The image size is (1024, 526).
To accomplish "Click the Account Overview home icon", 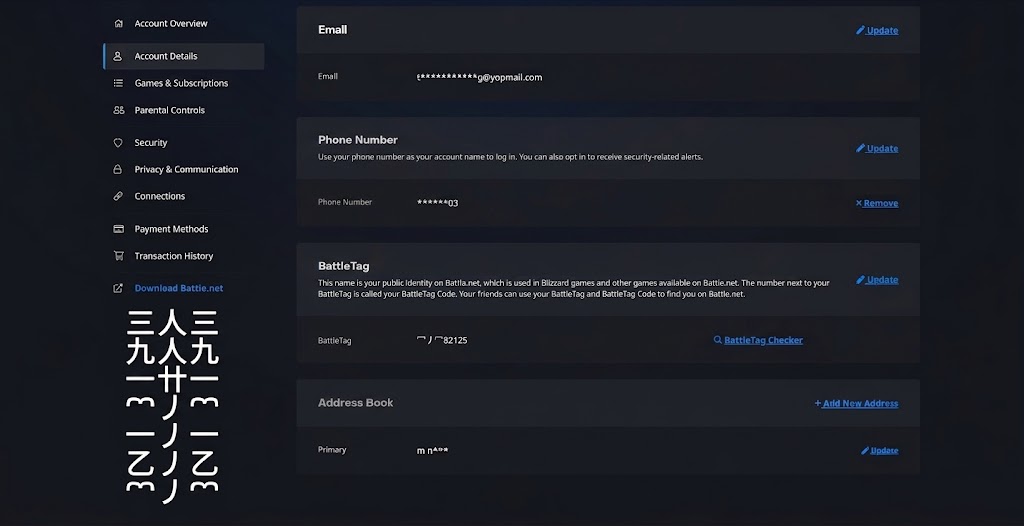I will pos(118,24).
